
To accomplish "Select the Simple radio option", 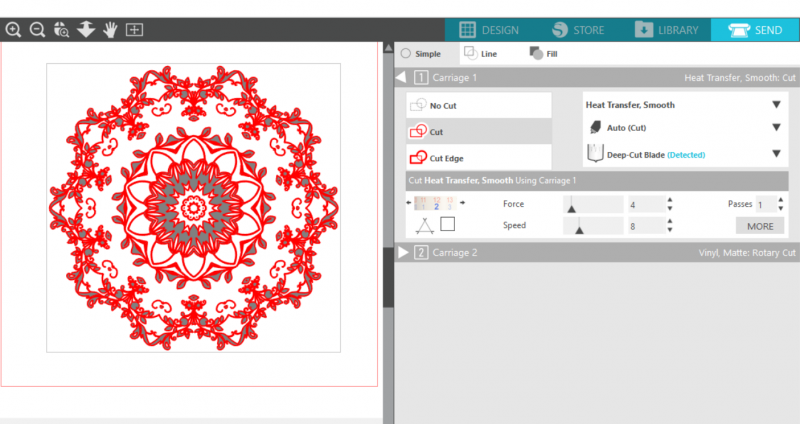I will pos(405,53).
